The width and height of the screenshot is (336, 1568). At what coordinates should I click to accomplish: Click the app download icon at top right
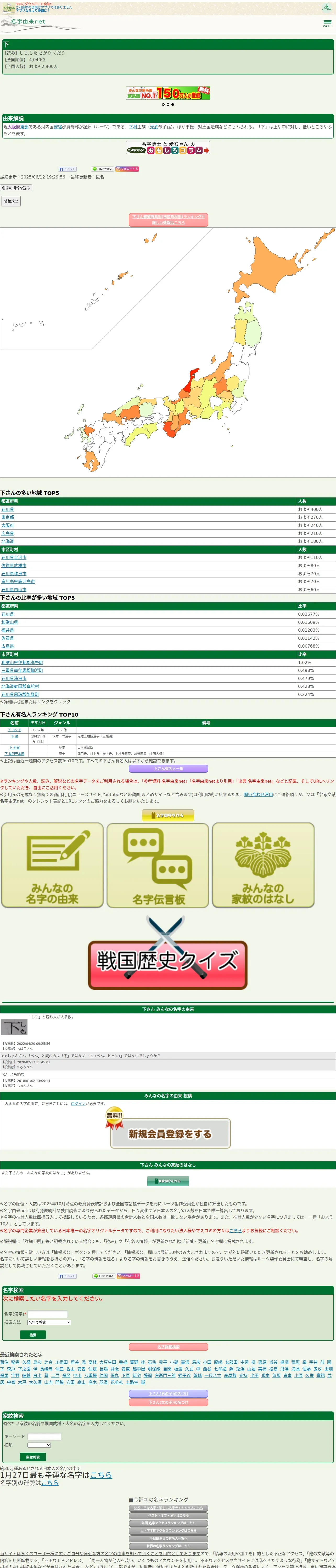coord(327,7)
